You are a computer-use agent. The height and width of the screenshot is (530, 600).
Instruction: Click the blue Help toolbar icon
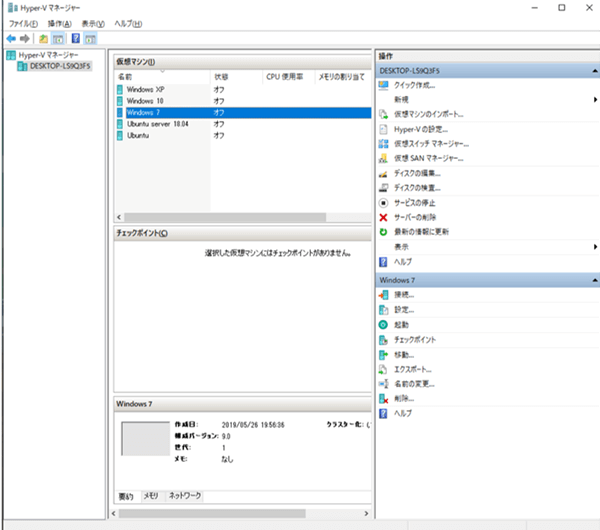pos(76,38)
